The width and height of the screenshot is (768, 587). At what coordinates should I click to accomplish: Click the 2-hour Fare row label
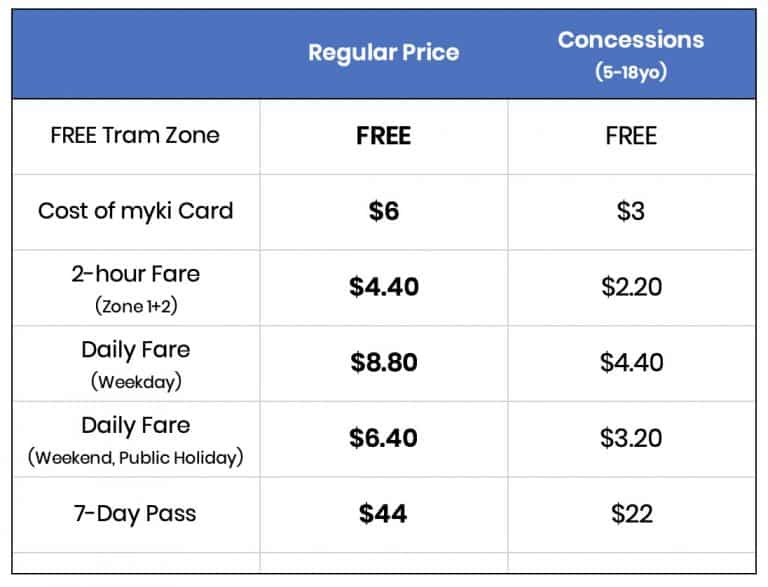pos(135,286)
